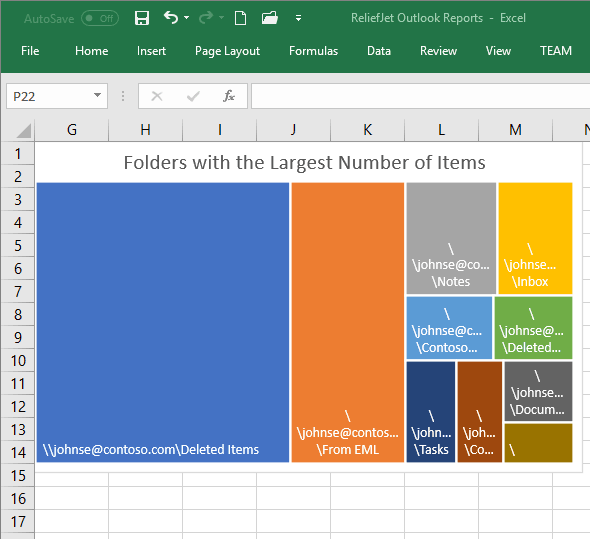The width and height of the screenshot is (590, 539).
Task: Select column L header
Action: tap(441, 130)
